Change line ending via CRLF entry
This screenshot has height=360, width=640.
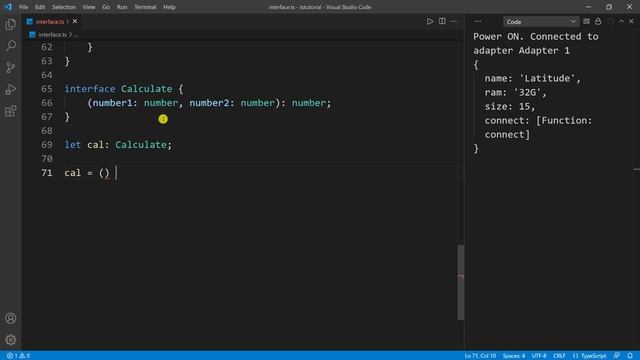559,356
